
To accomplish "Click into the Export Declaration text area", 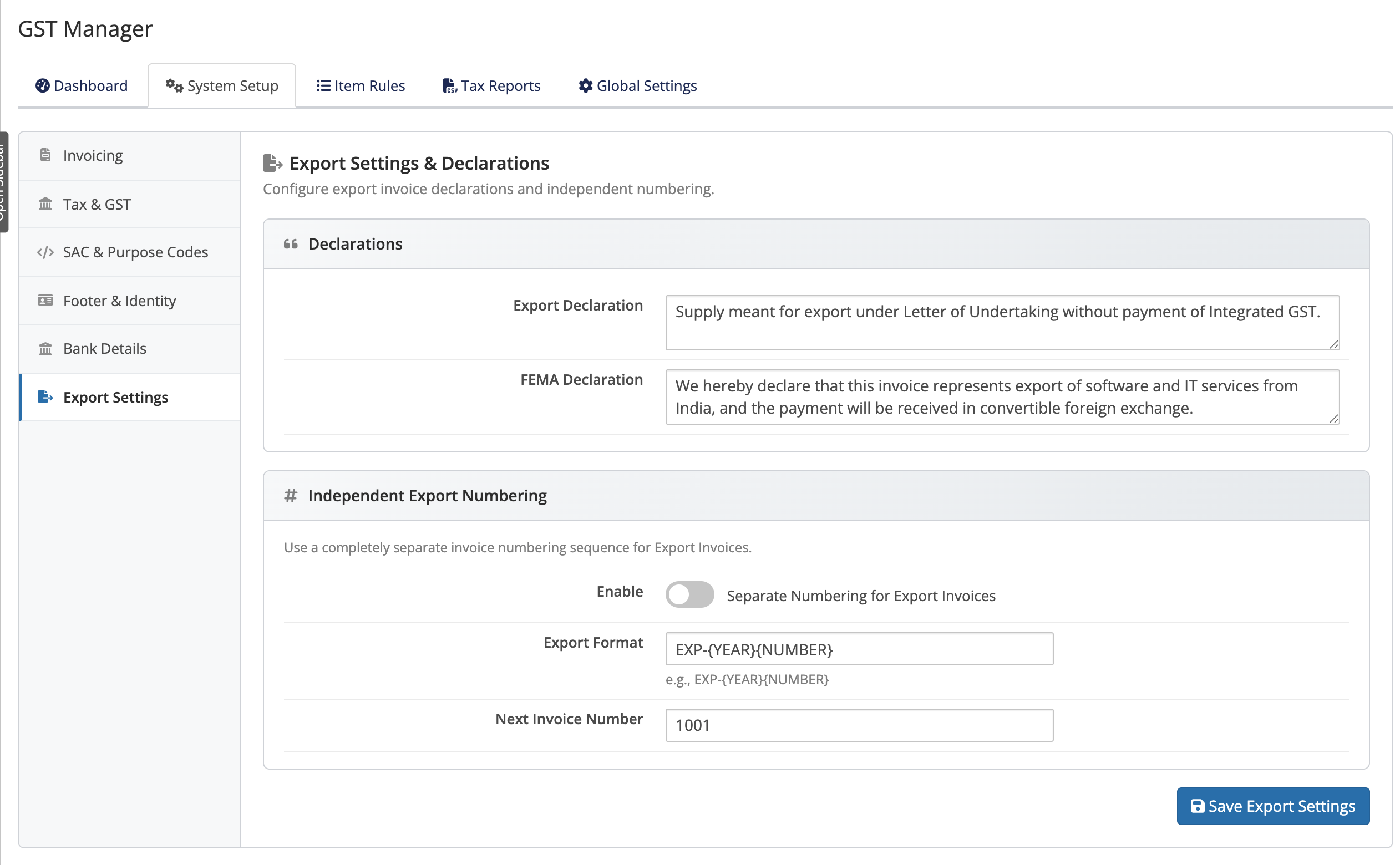I will [1002, 323].
